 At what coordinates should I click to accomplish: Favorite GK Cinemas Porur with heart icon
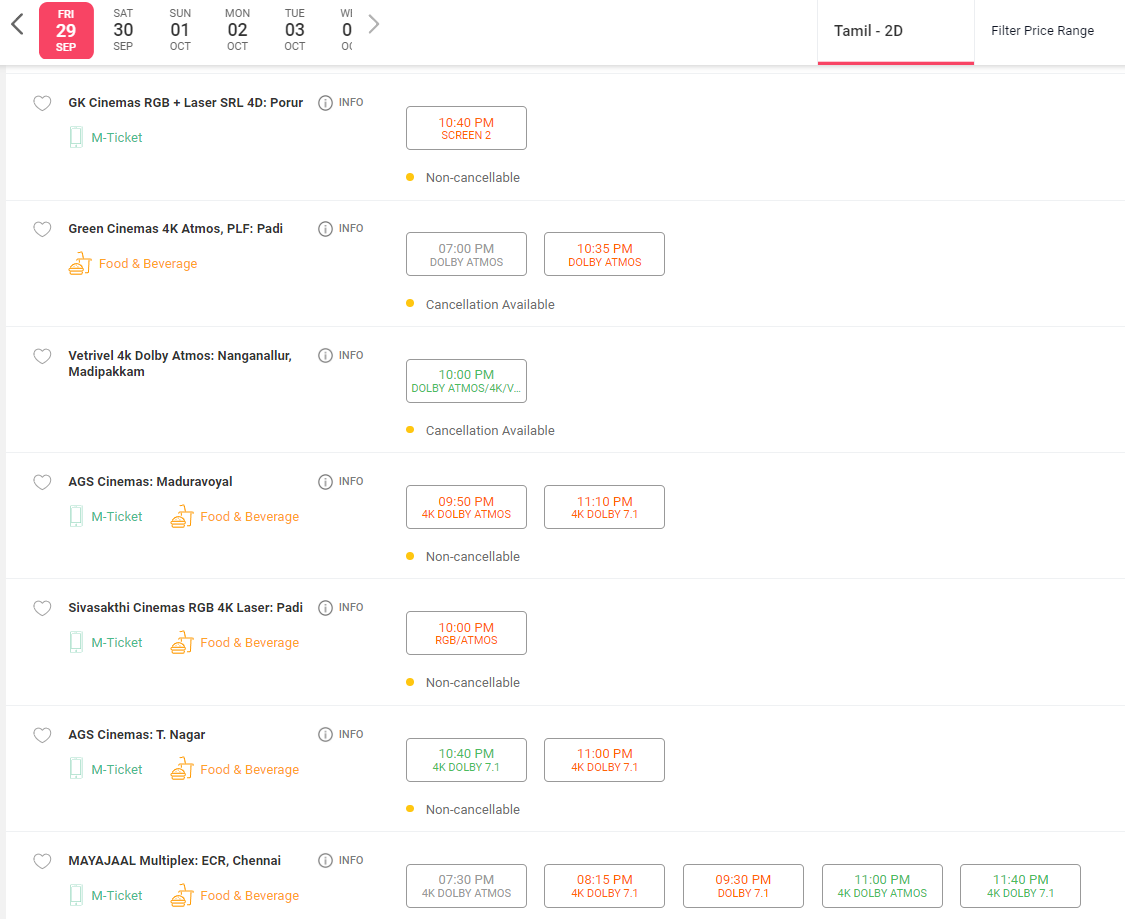point(42,103)
